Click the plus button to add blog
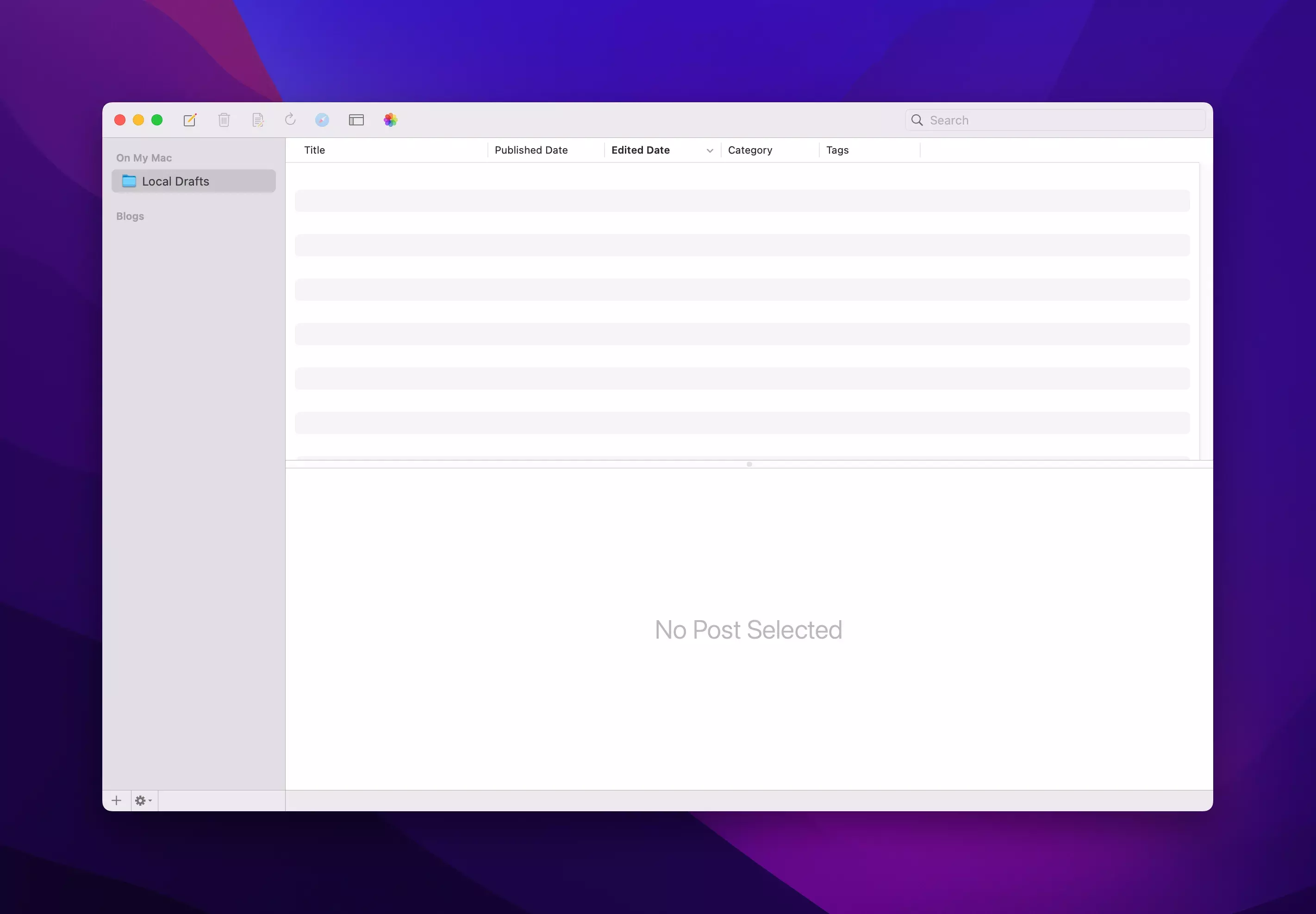Viewport: 1316px width, 914px height. 116,801
